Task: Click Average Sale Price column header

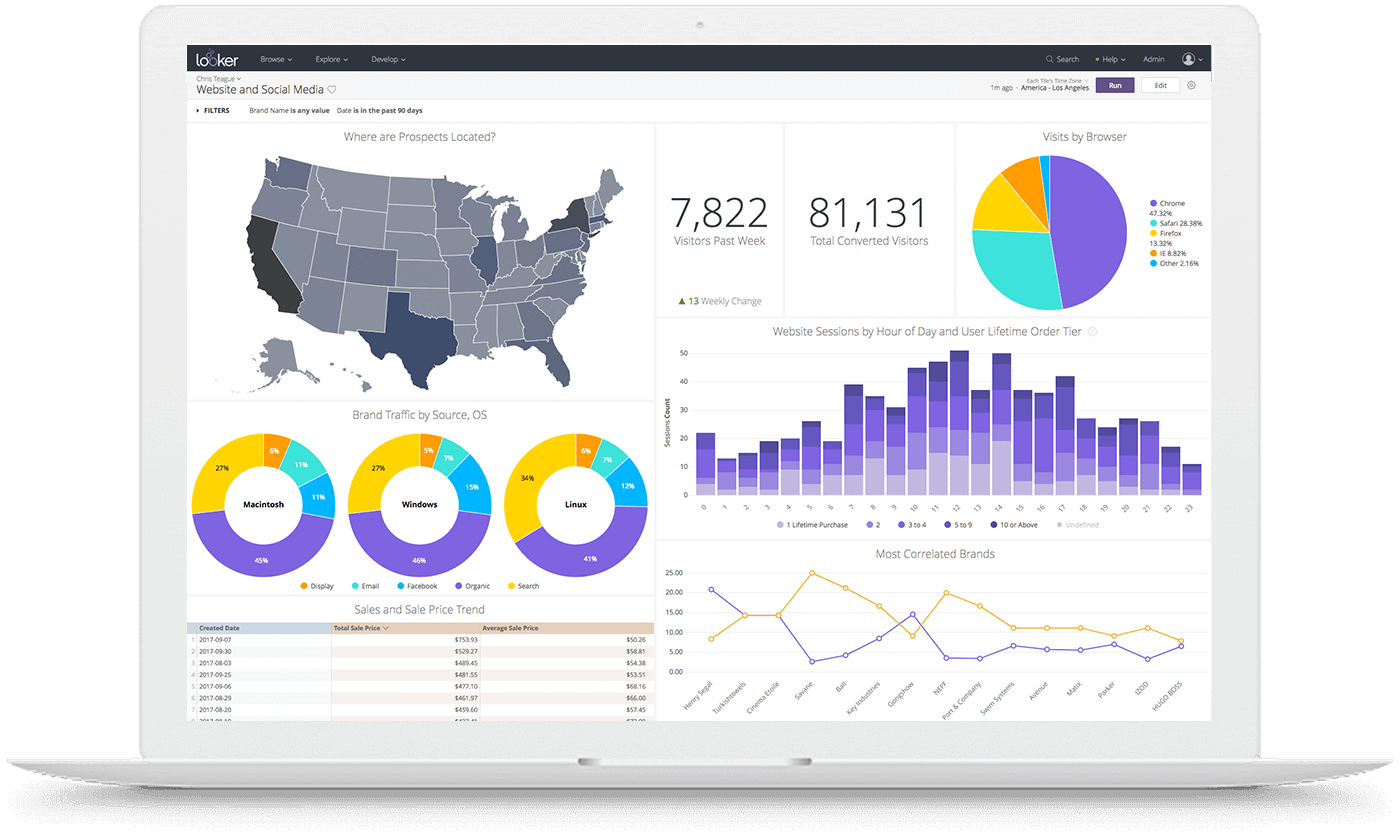Action: tap(566, 628)
